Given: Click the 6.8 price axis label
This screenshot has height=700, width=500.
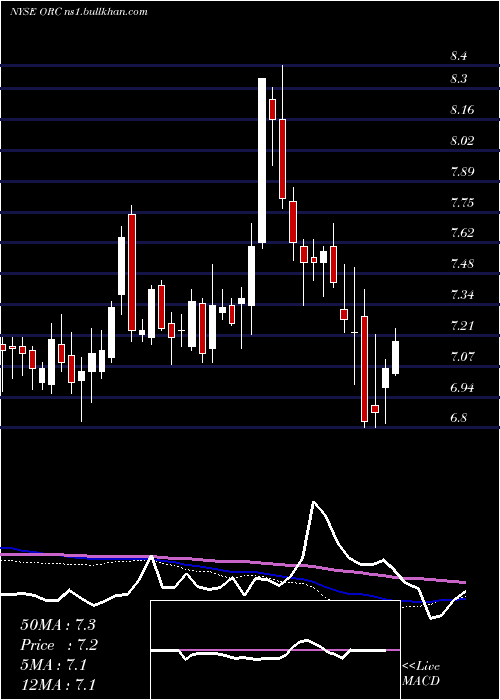Looking at the screenshot, I should (x=458, y=418).
